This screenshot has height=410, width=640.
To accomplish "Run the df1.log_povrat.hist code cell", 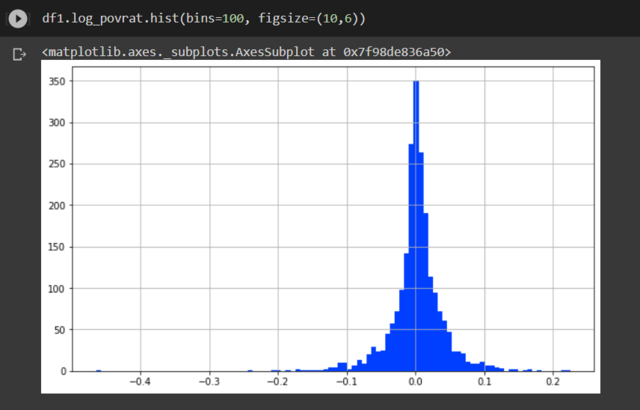I will pyautogui.click(x=18, y=19).
